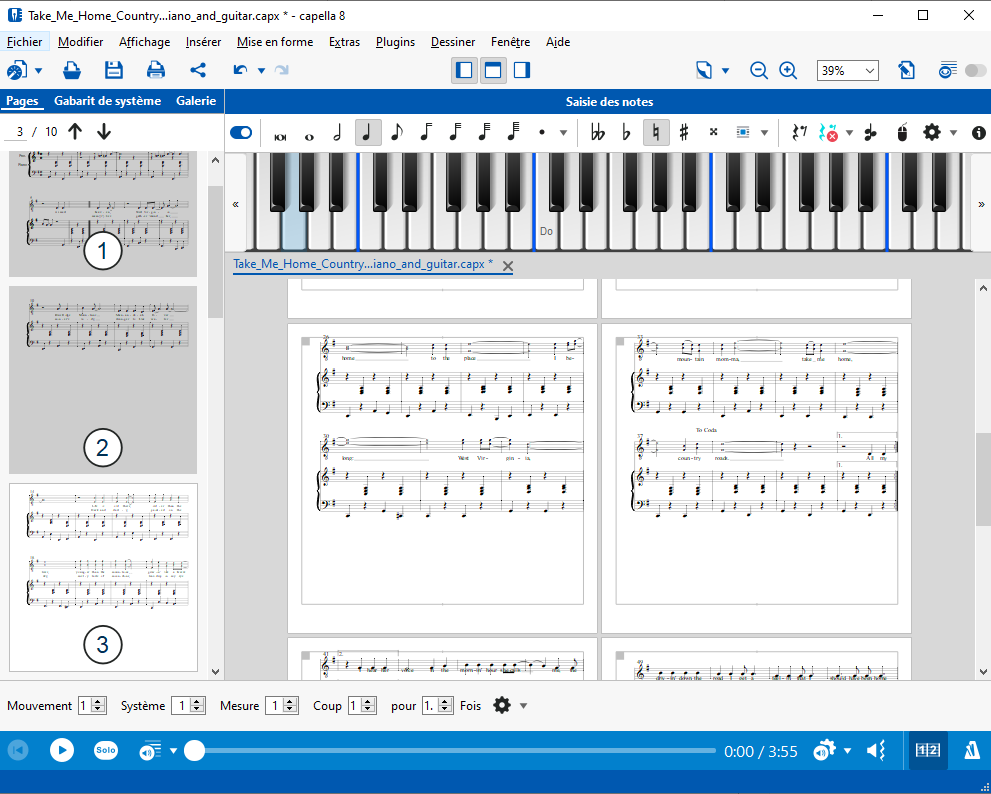Open the Mise en forme menu
The height and width of the screenshot is (794, 991).
click(x=275, y=42)
